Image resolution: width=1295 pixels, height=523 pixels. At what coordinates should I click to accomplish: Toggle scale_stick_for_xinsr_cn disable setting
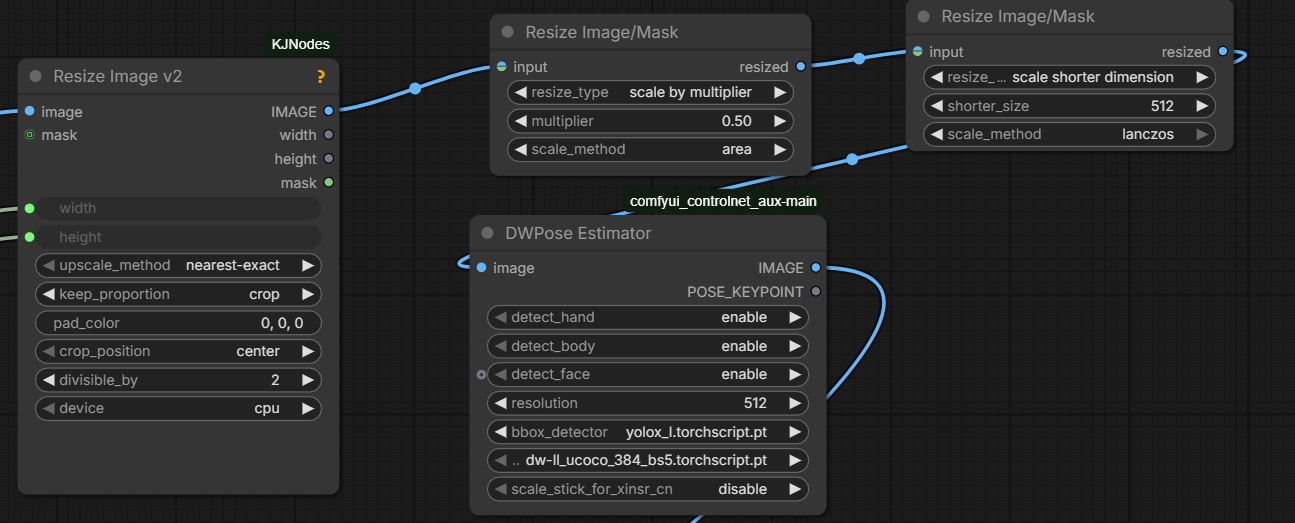click(648, 489)
